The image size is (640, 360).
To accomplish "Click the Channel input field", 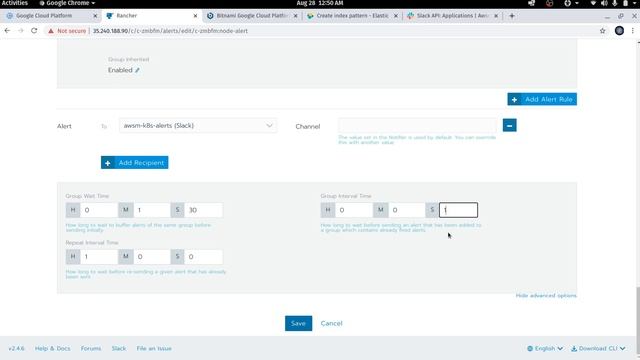I will pyautogui.click(x=417, y=126).
